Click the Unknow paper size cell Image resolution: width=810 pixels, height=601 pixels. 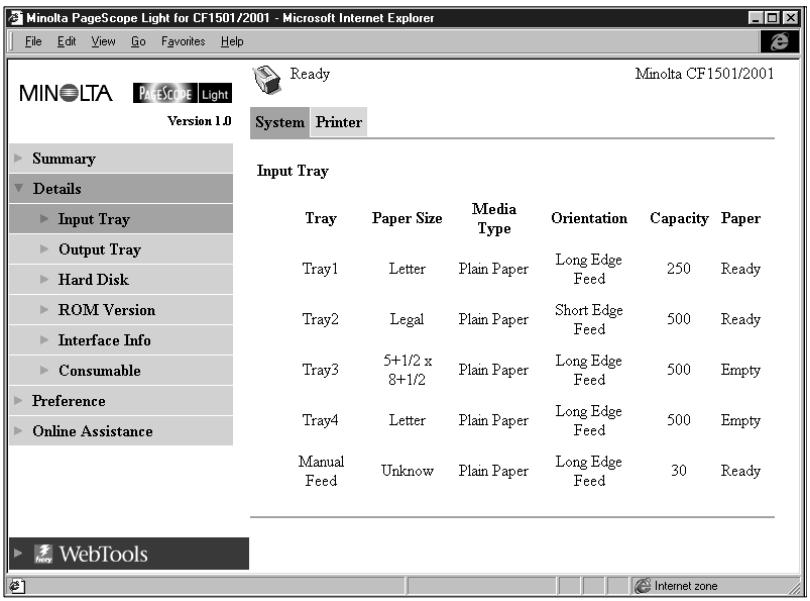click(407, 471)
